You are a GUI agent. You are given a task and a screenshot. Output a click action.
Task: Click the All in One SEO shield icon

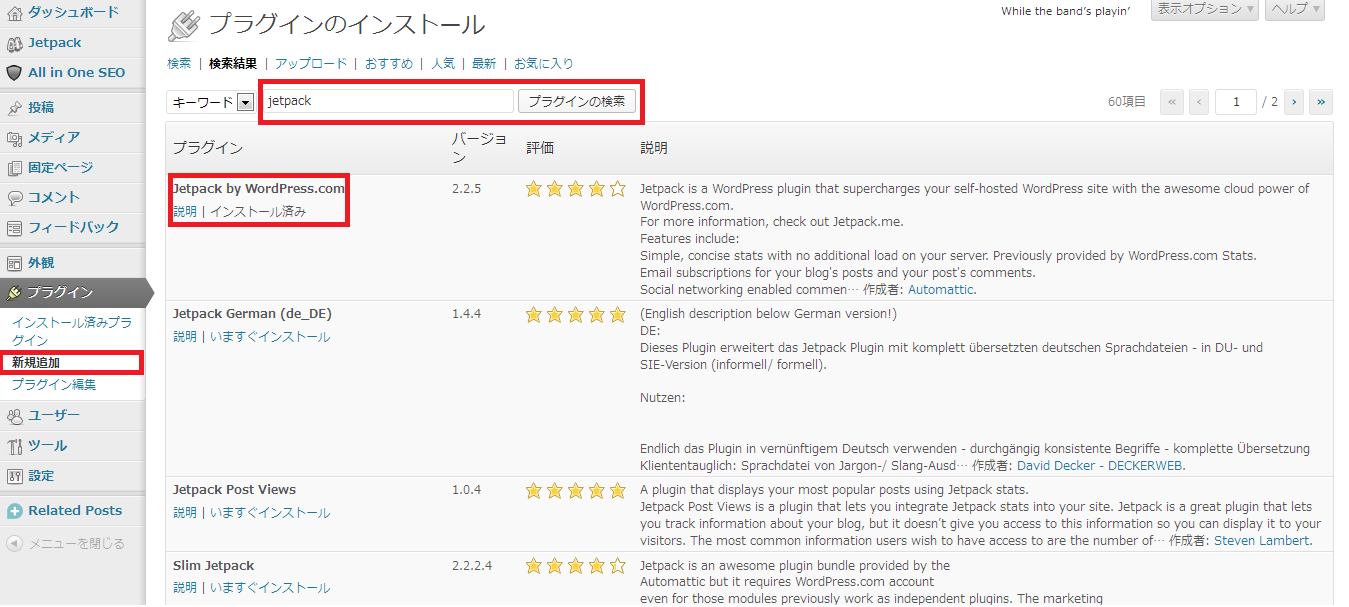14,73
